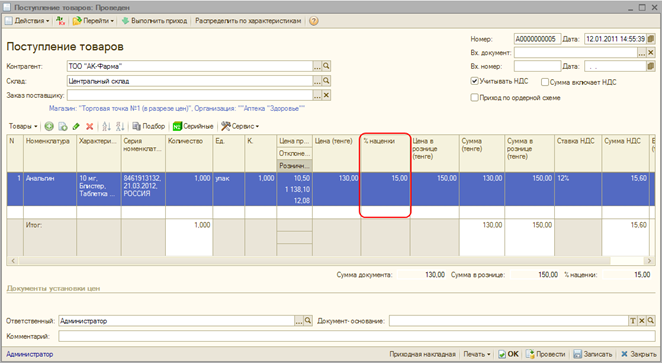Open help question mark icon

[x=313, y=21]
